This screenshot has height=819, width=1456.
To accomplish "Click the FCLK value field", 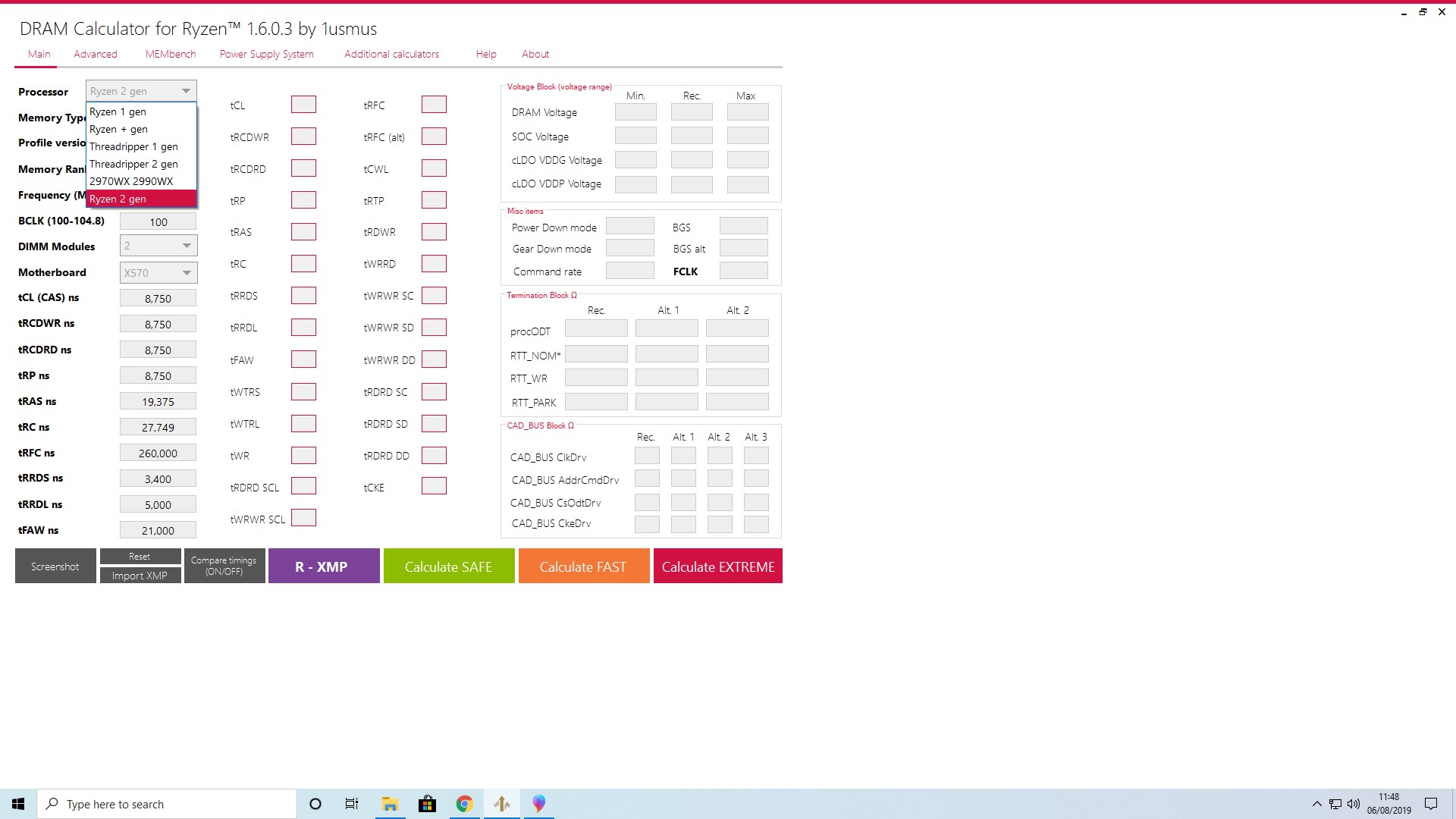I will click(743, 271).
